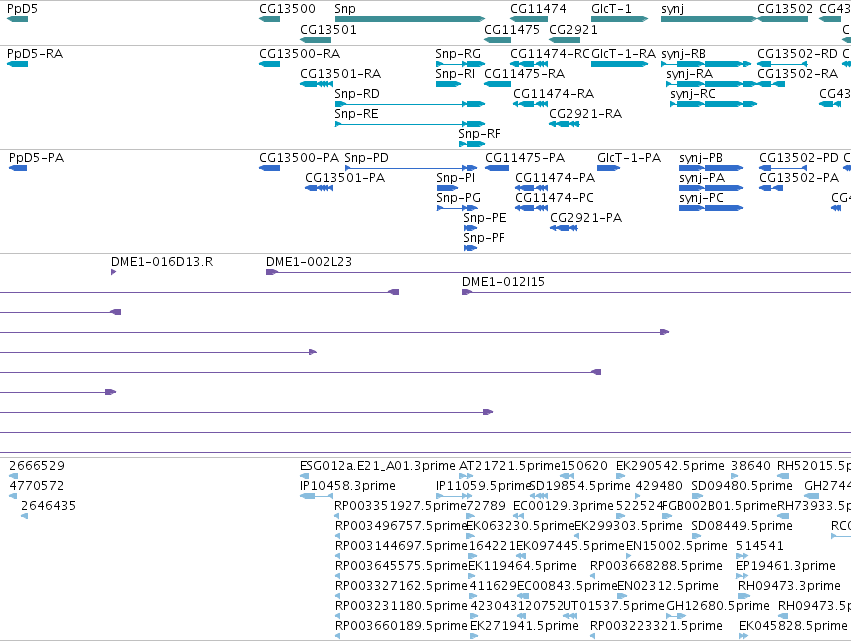Image resolution: width=851 pixels, height=641 pixels.
Task: Click the Snp-RI transcript
Action: click(x=448, y=84)
